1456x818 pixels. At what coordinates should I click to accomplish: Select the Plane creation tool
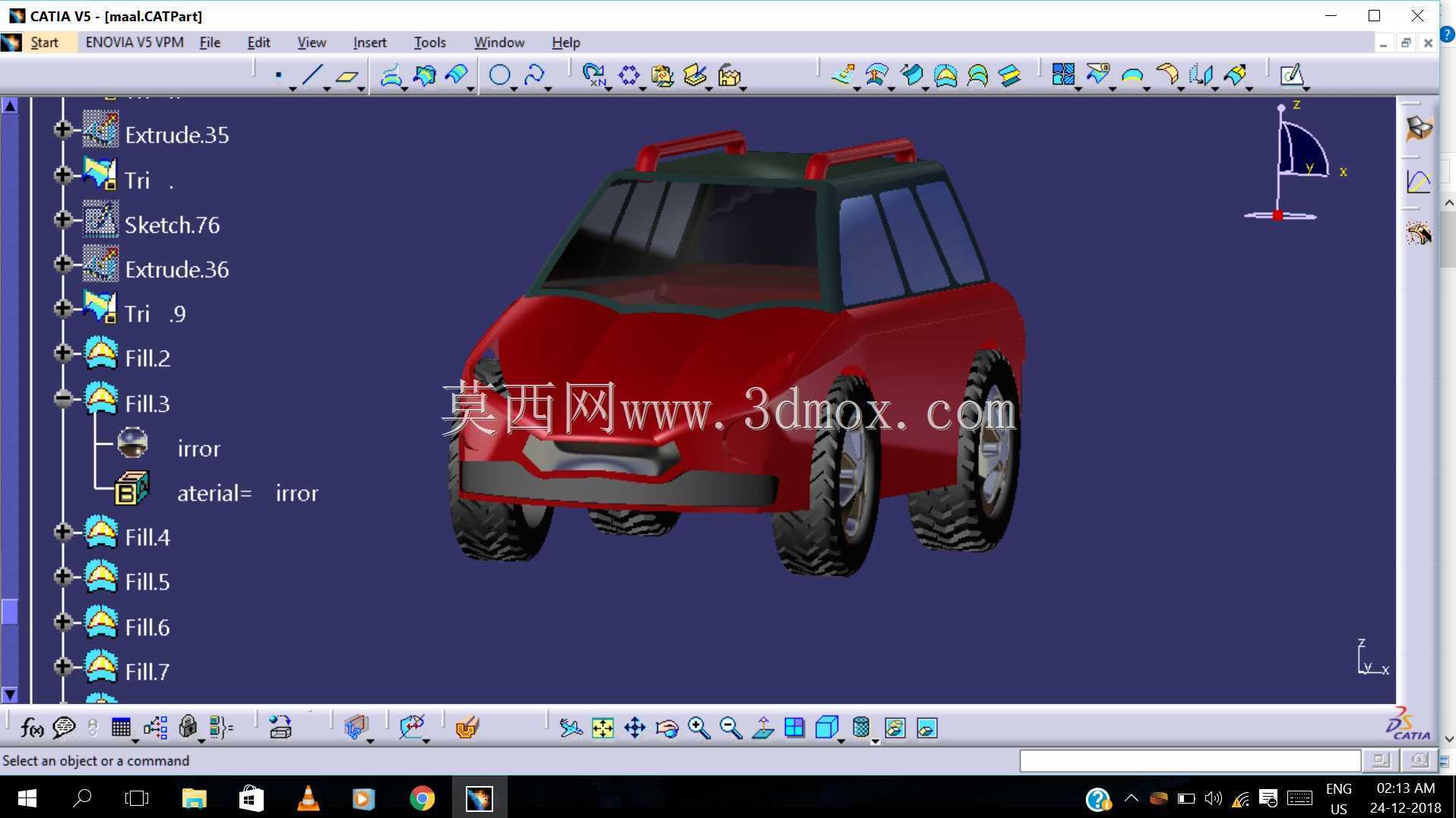tap(347, 75)
